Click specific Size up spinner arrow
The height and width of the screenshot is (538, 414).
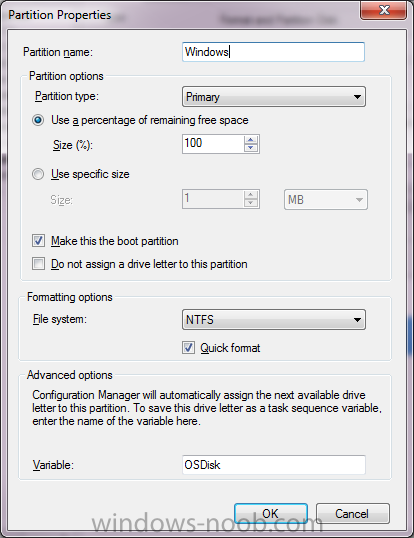[x=251, y=195]
